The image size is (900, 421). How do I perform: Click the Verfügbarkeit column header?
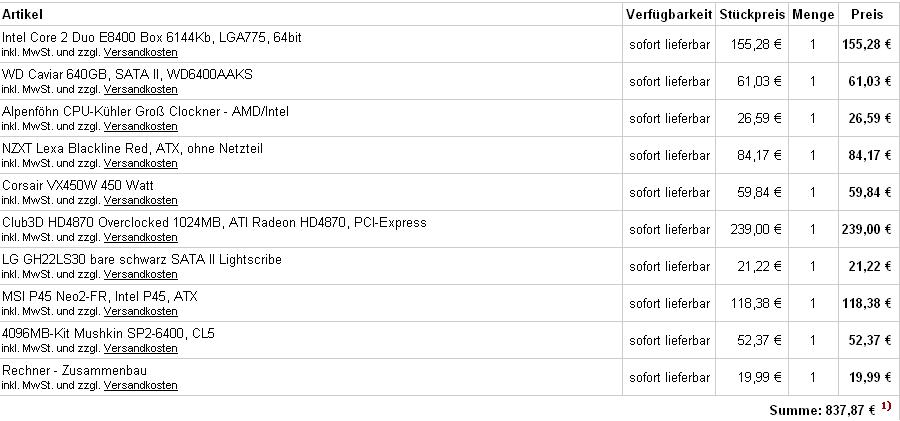pos(669,14)
